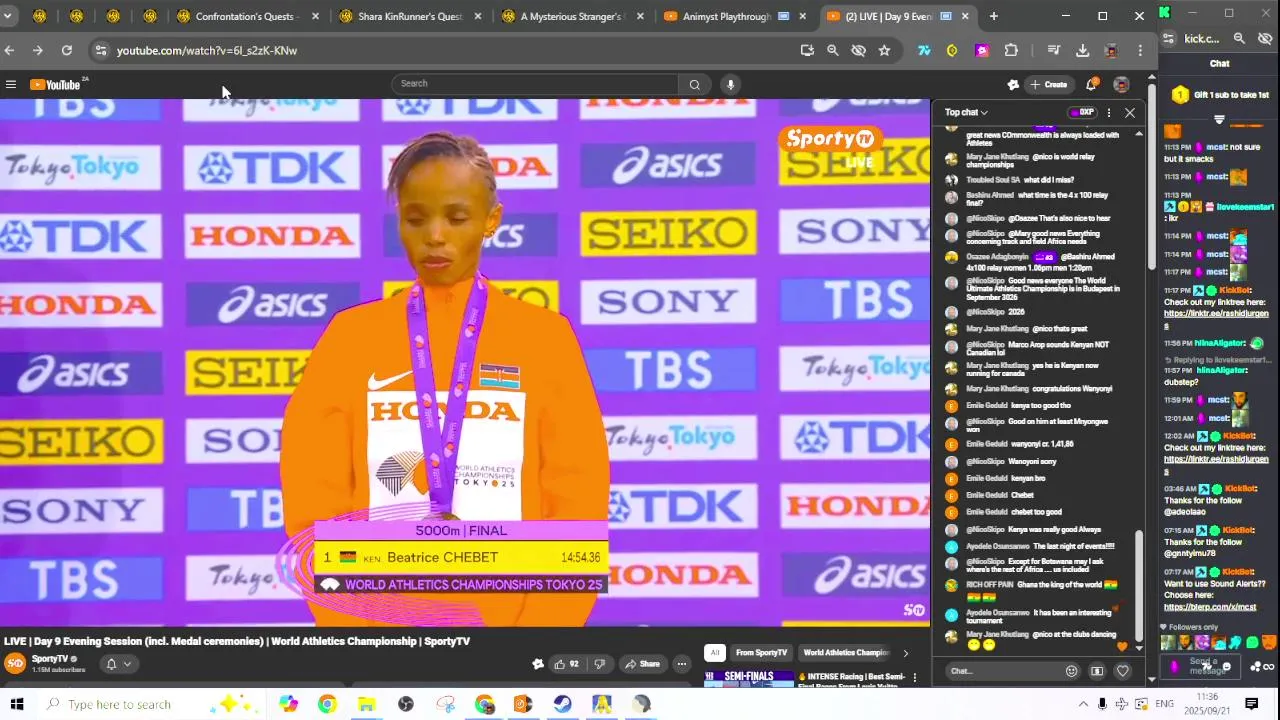
Task: Open the tab search dropdown arrow
Action: coord(7,16)
